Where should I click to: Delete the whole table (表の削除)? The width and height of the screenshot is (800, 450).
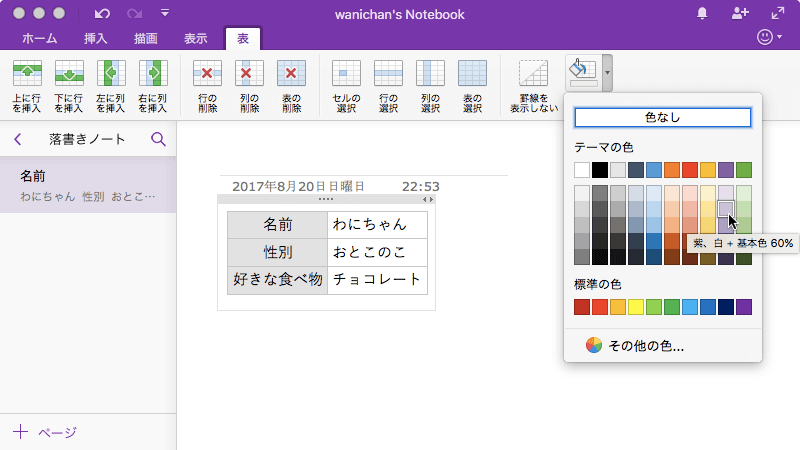click(291, 86)
